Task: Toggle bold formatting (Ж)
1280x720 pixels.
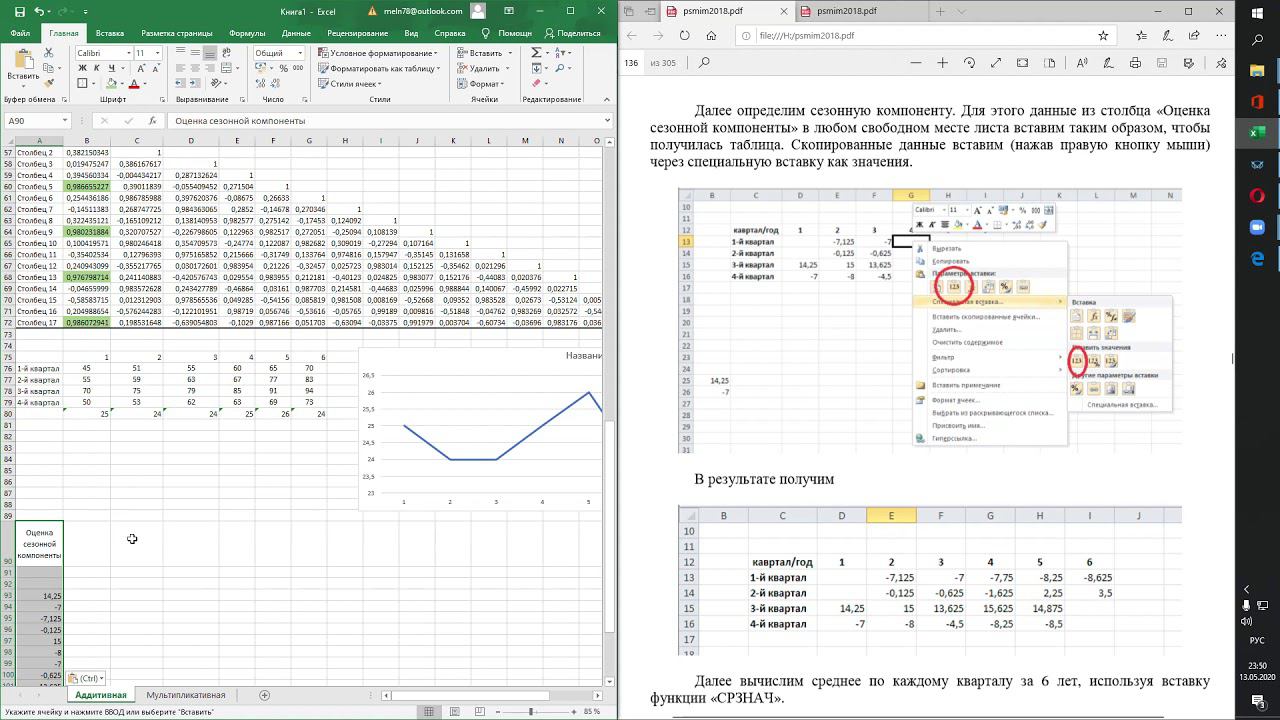Action: [x=82, y=68]
